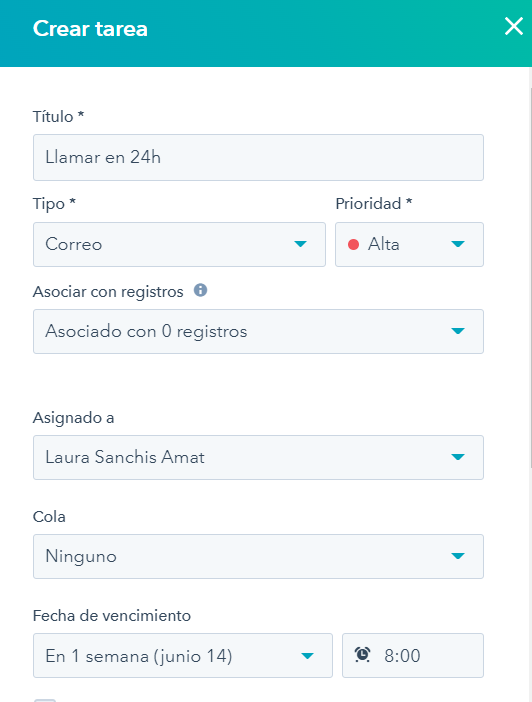Image resolution: width=532 pixels, height=702 pixels.
Task: Close the Crear tarea panel
Action: 514,26
